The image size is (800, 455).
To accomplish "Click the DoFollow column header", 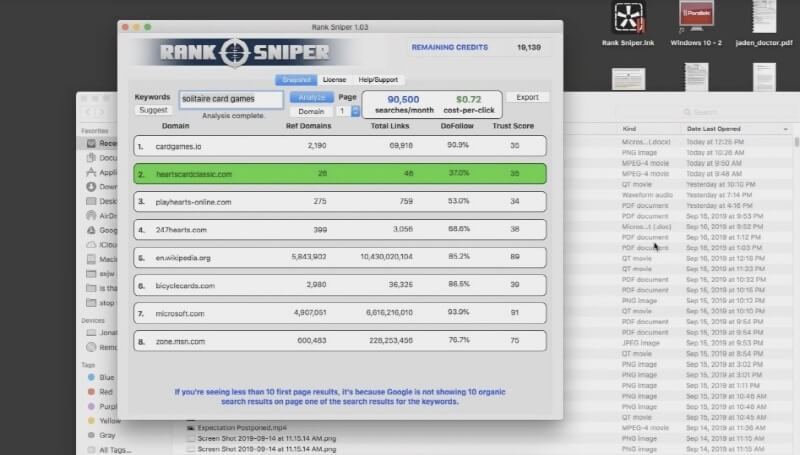I will pos(457,125).
